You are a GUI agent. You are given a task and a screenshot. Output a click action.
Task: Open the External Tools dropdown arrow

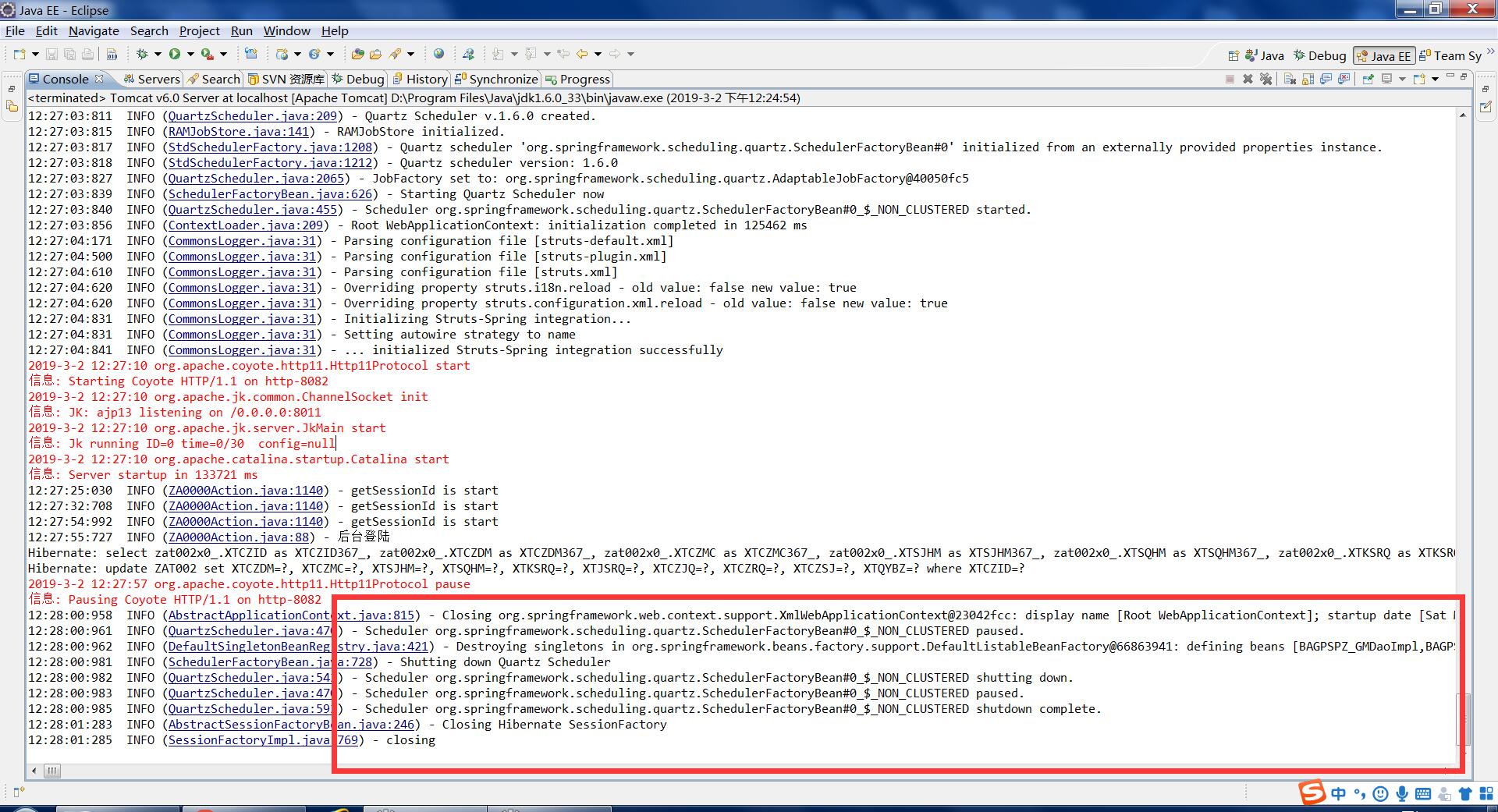tap(223, 54)
